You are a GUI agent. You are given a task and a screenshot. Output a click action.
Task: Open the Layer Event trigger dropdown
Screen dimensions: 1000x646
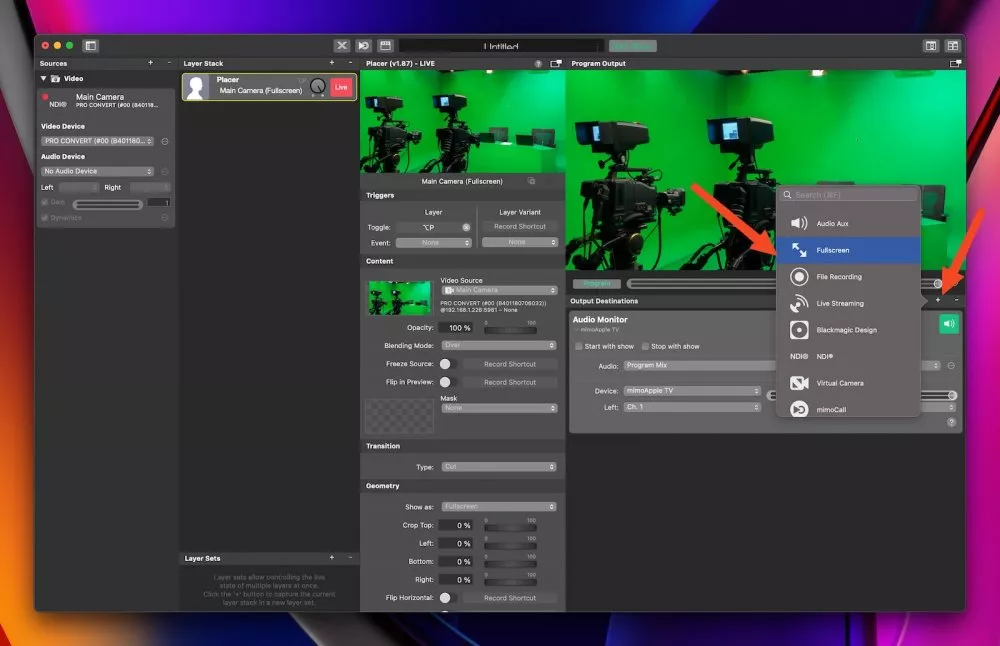pyautogui.click(x=433, y=243)
